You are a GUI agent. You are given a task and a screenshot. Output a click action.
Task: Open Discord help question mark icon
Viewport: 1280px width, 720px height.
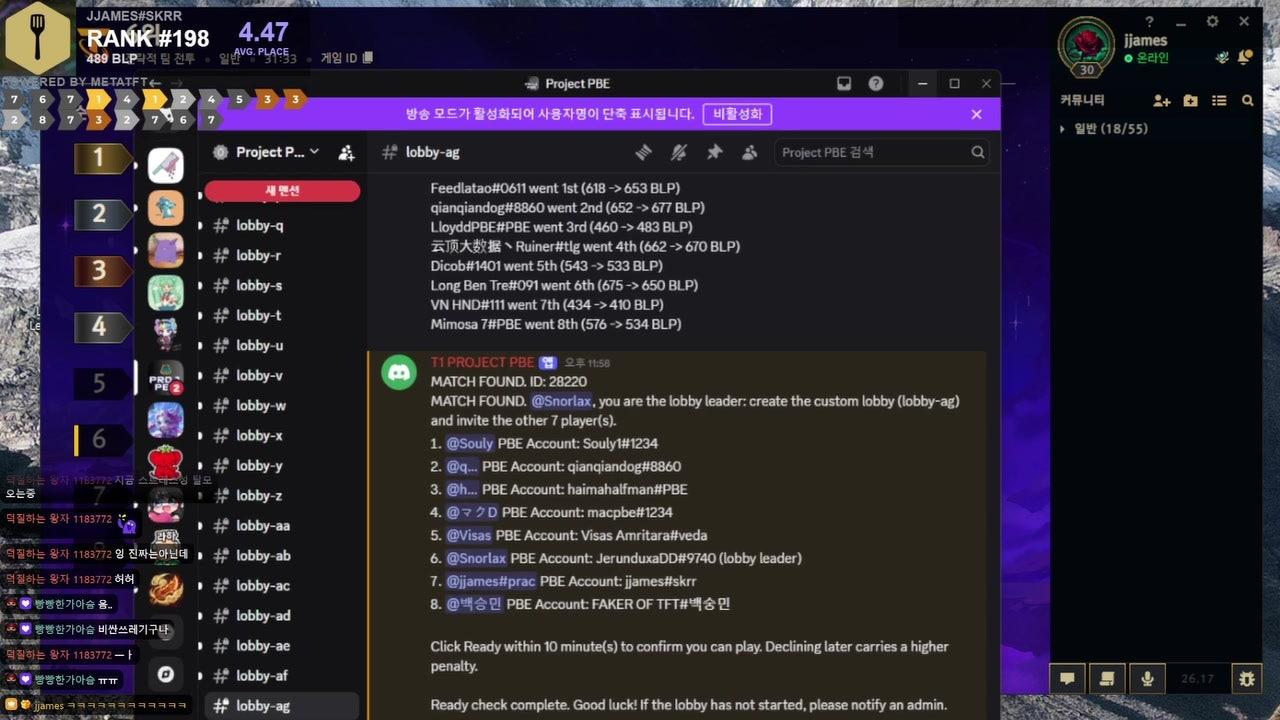(x=876, y=84)
